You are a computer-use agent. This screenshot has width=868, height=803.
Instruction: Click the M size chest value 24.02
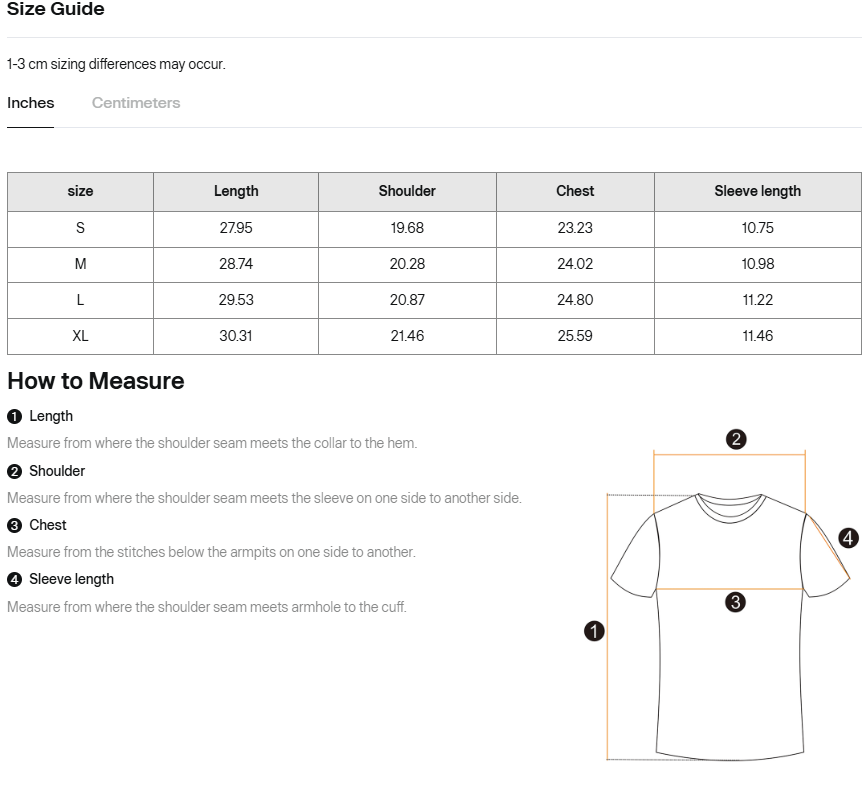tap(575, 264)
